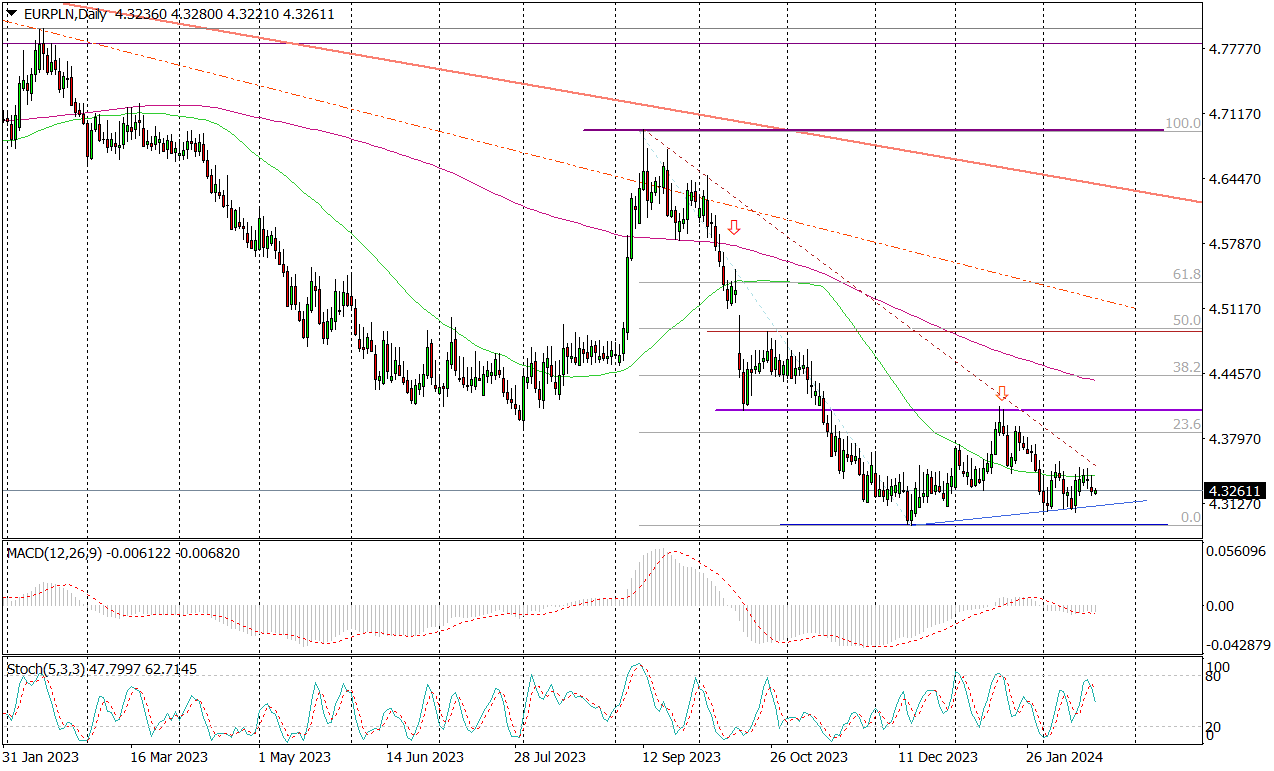The width and height of the screenshot is (1274, 771).
Task: Click the 1 May 2023 date label
Action: coord(294,757)
